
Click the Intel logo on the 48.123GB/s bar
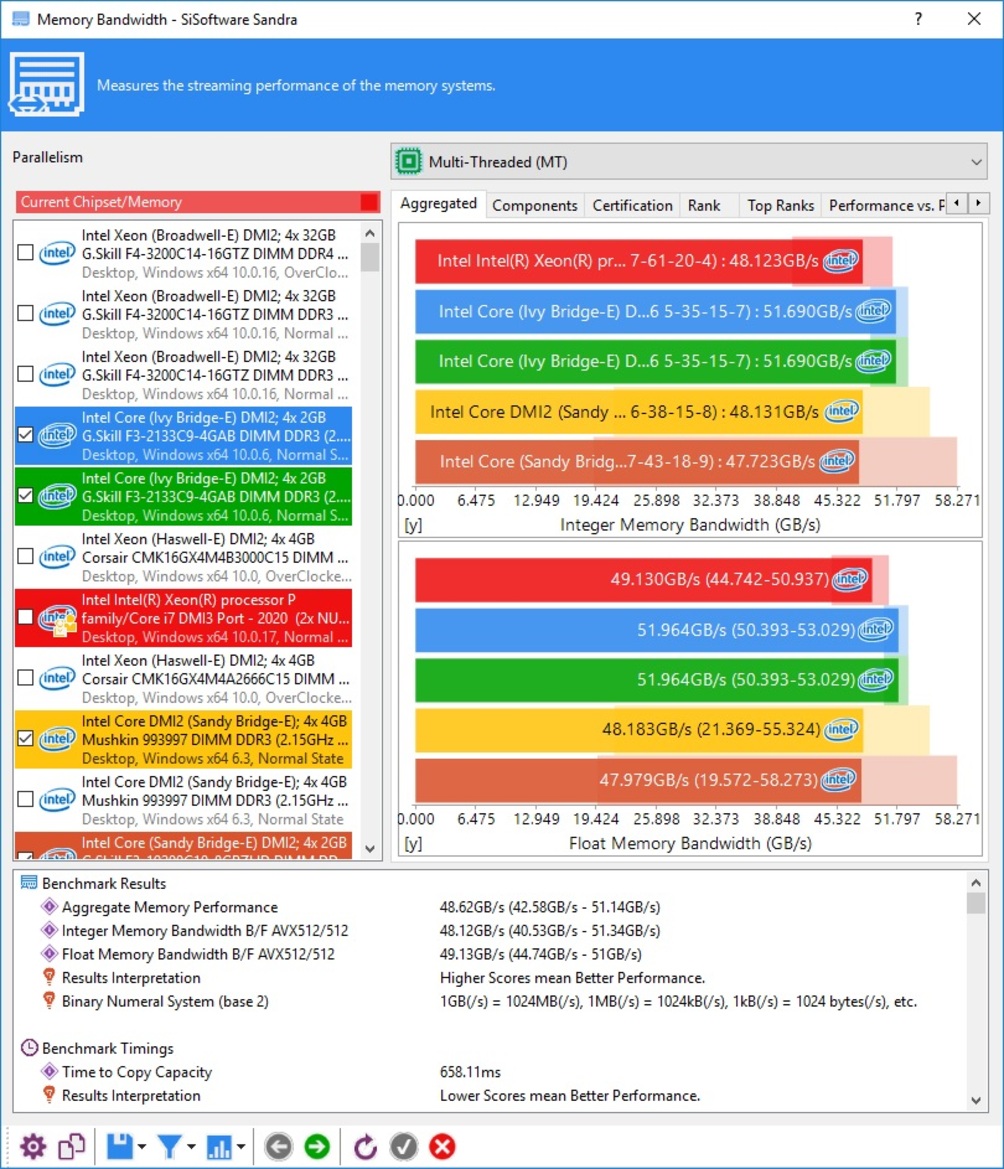pos(840,260)
